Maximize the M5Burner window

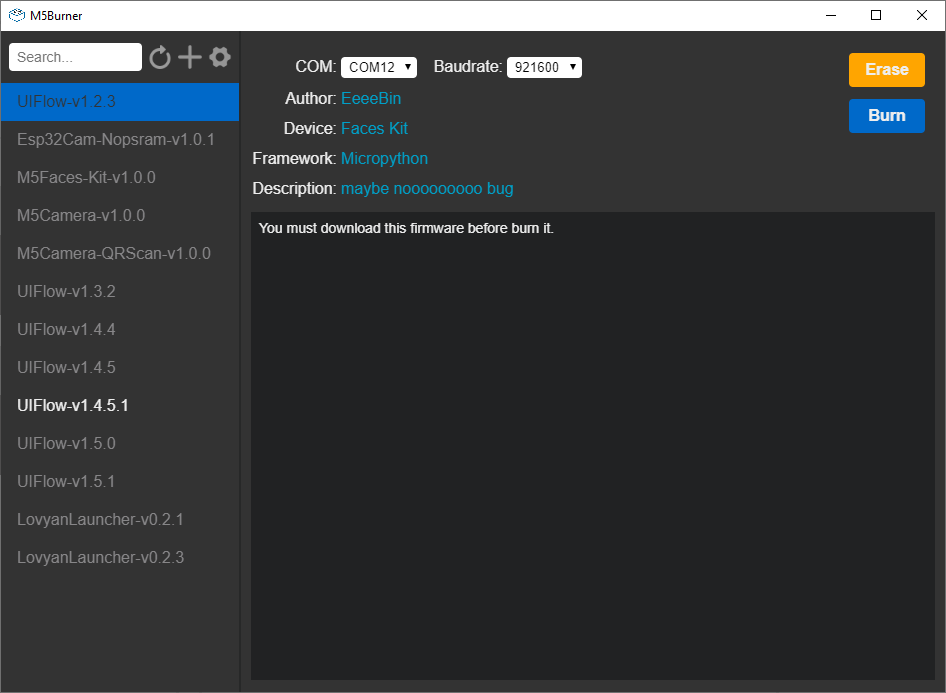click(876, 15)
